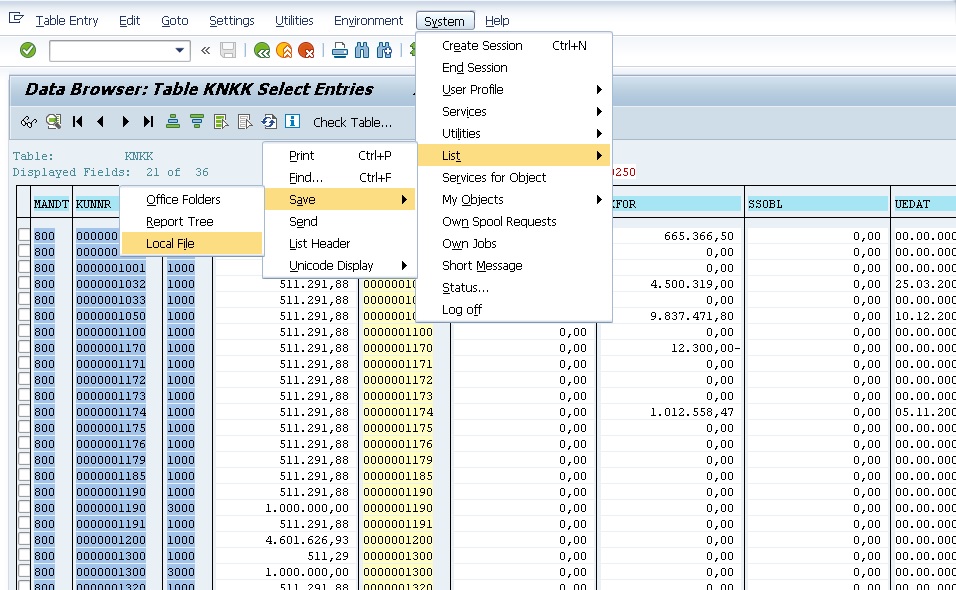
Task: Expand the Save submenu
Action: [x=340, y=199]
